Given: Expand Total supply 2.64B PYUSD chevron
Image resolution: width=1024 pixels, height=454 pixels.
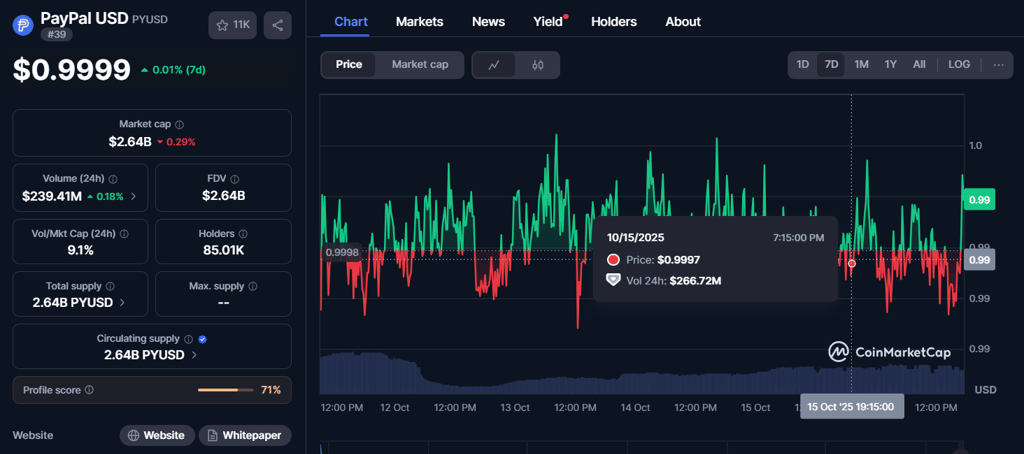Looking at the screenshot, I should point(123,302).
